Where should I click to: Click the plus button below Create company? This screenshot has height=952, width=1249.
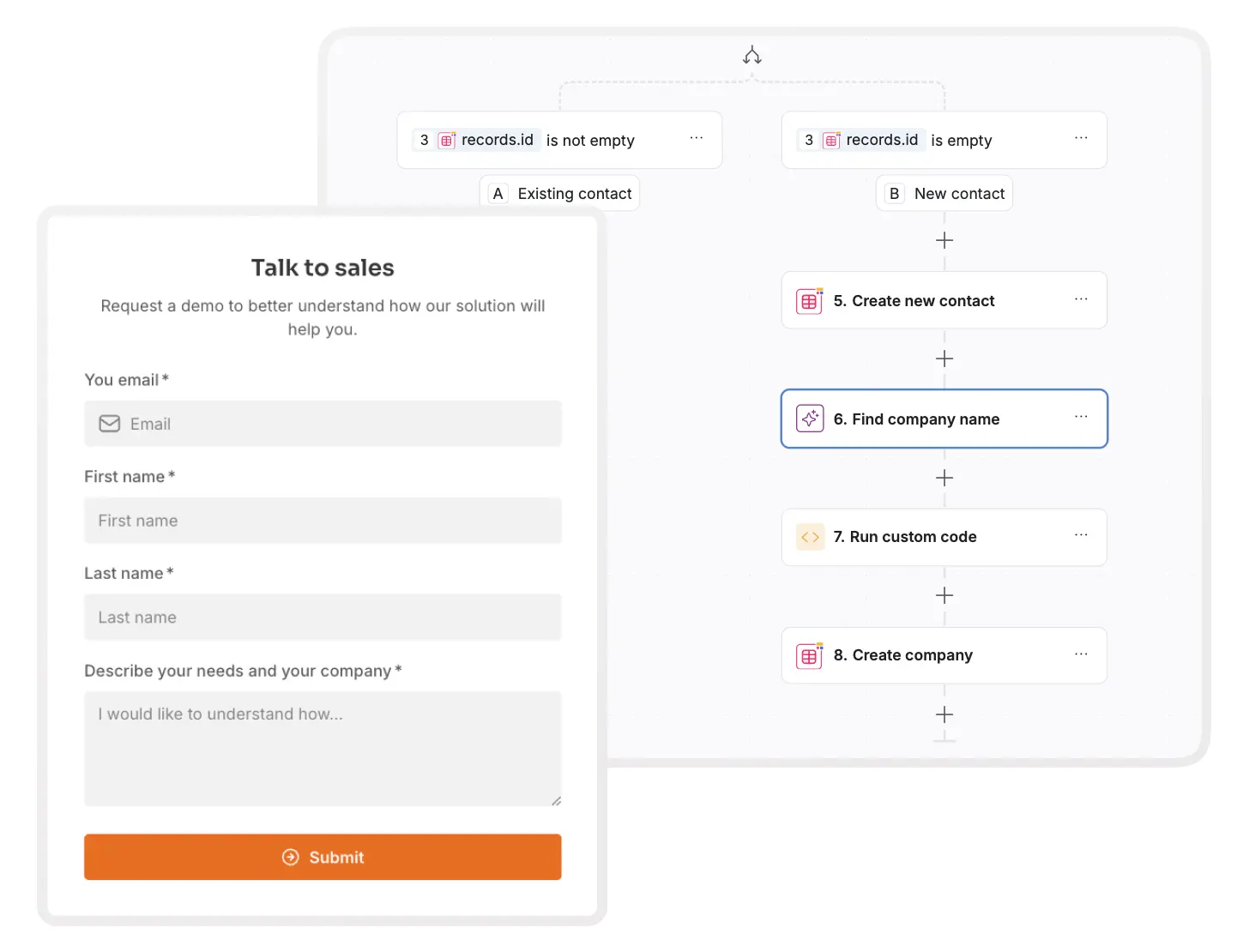point(944,714)
